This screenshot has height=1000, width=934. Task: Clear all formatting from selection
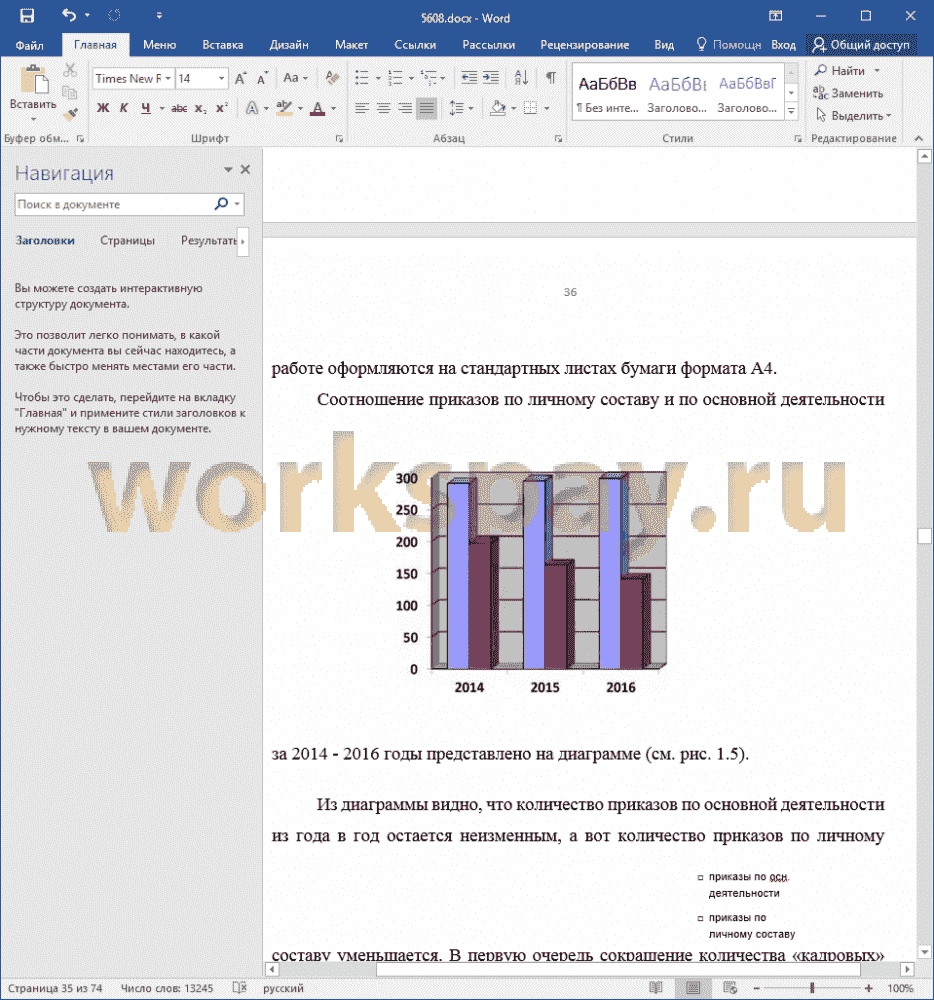(x=332, y=78)
